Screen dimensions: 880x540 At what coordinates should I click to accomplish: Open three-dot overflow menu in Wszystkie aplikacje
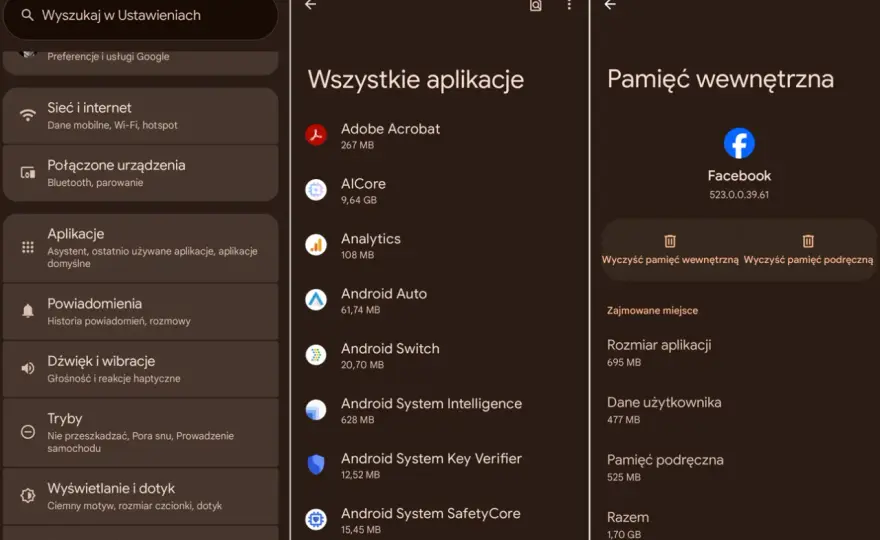point(569,5)
